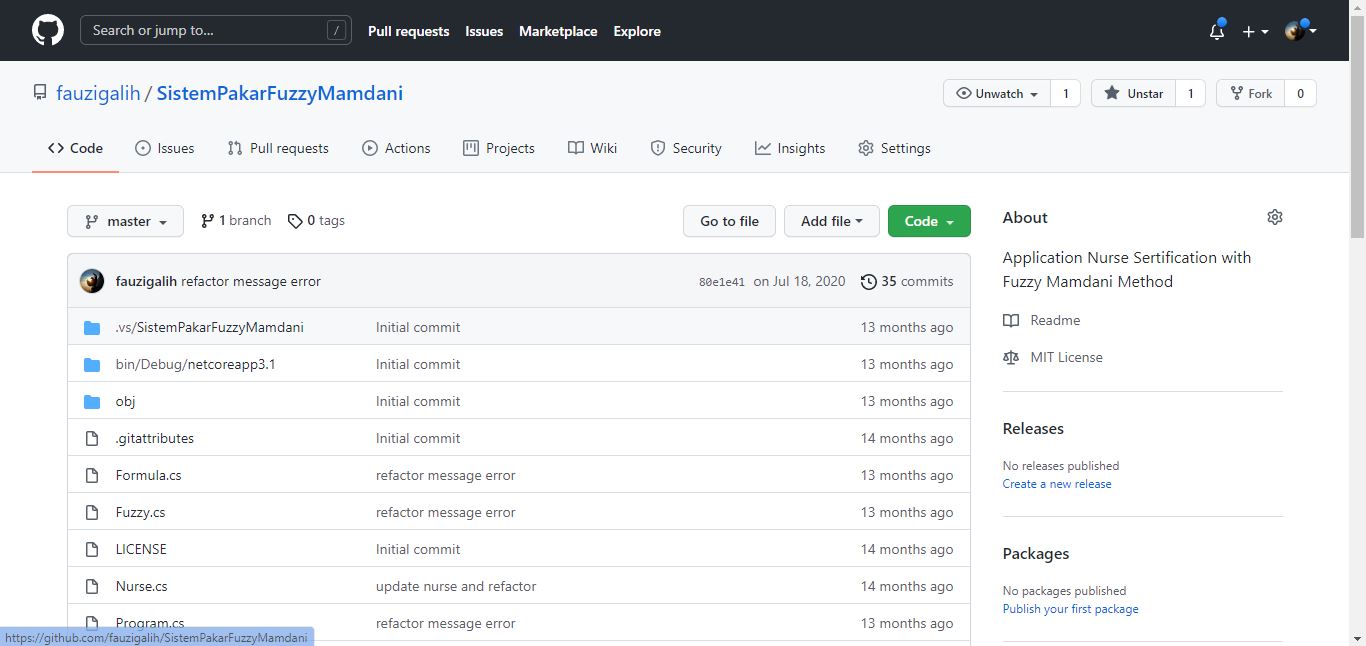Switch to the Security tab
The image size is (1366, 646).
coord(686,148)
